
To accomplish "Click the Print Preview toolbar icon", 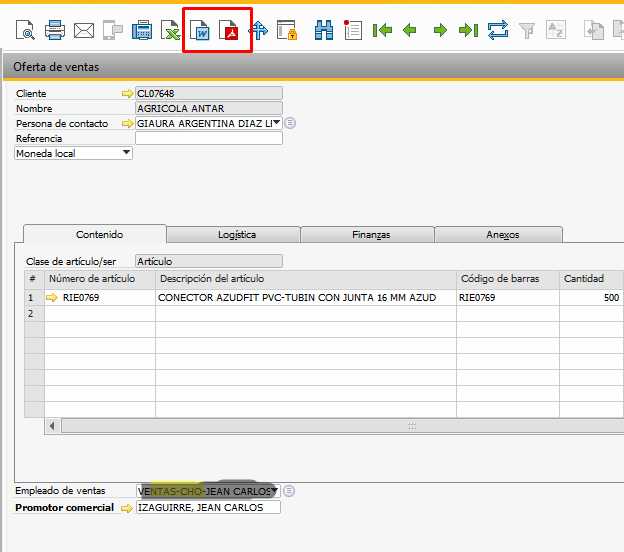I will click(x=26, y=31).
